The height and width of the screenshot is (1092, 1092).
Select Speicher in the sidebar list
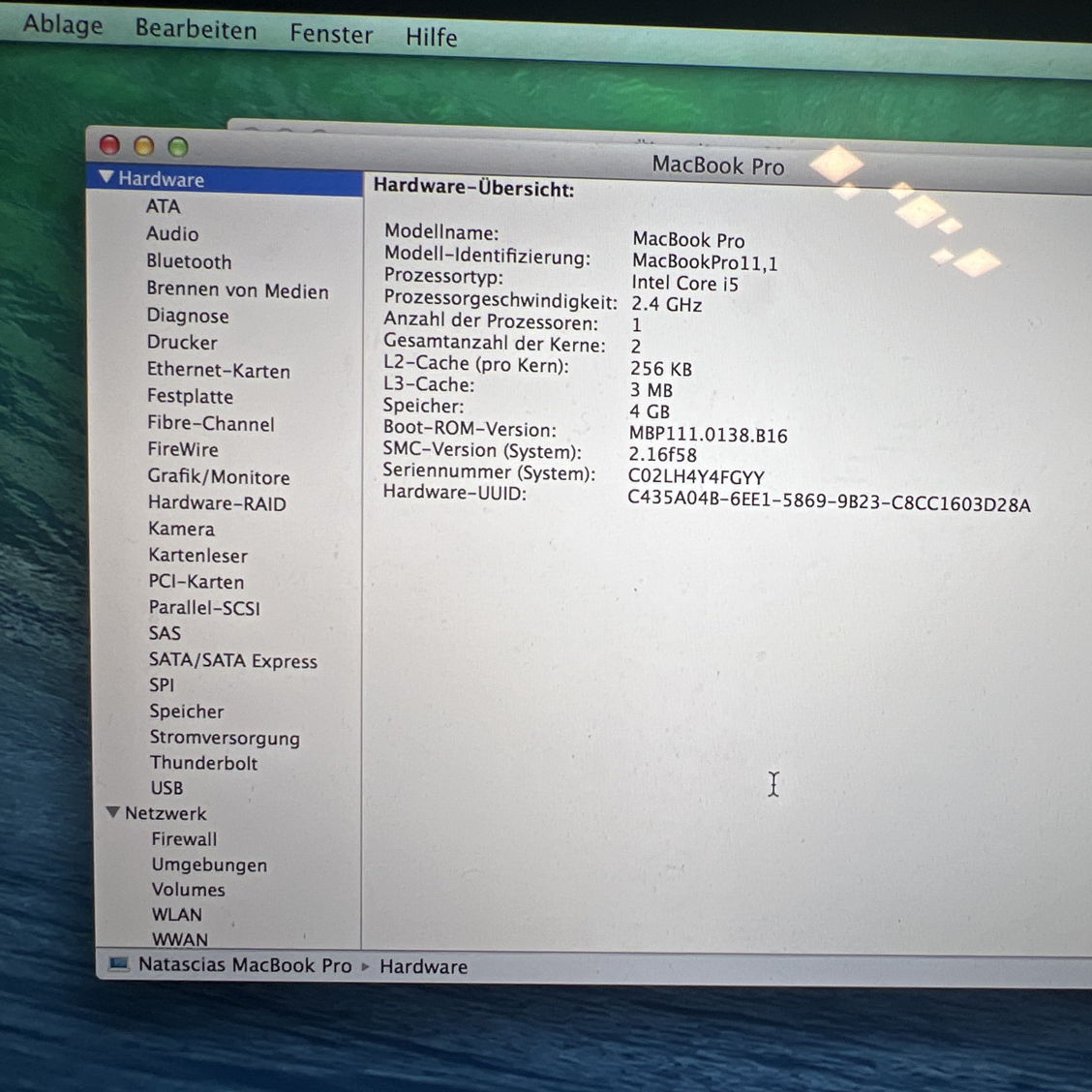pyautogui.click(x=186, y=711)
